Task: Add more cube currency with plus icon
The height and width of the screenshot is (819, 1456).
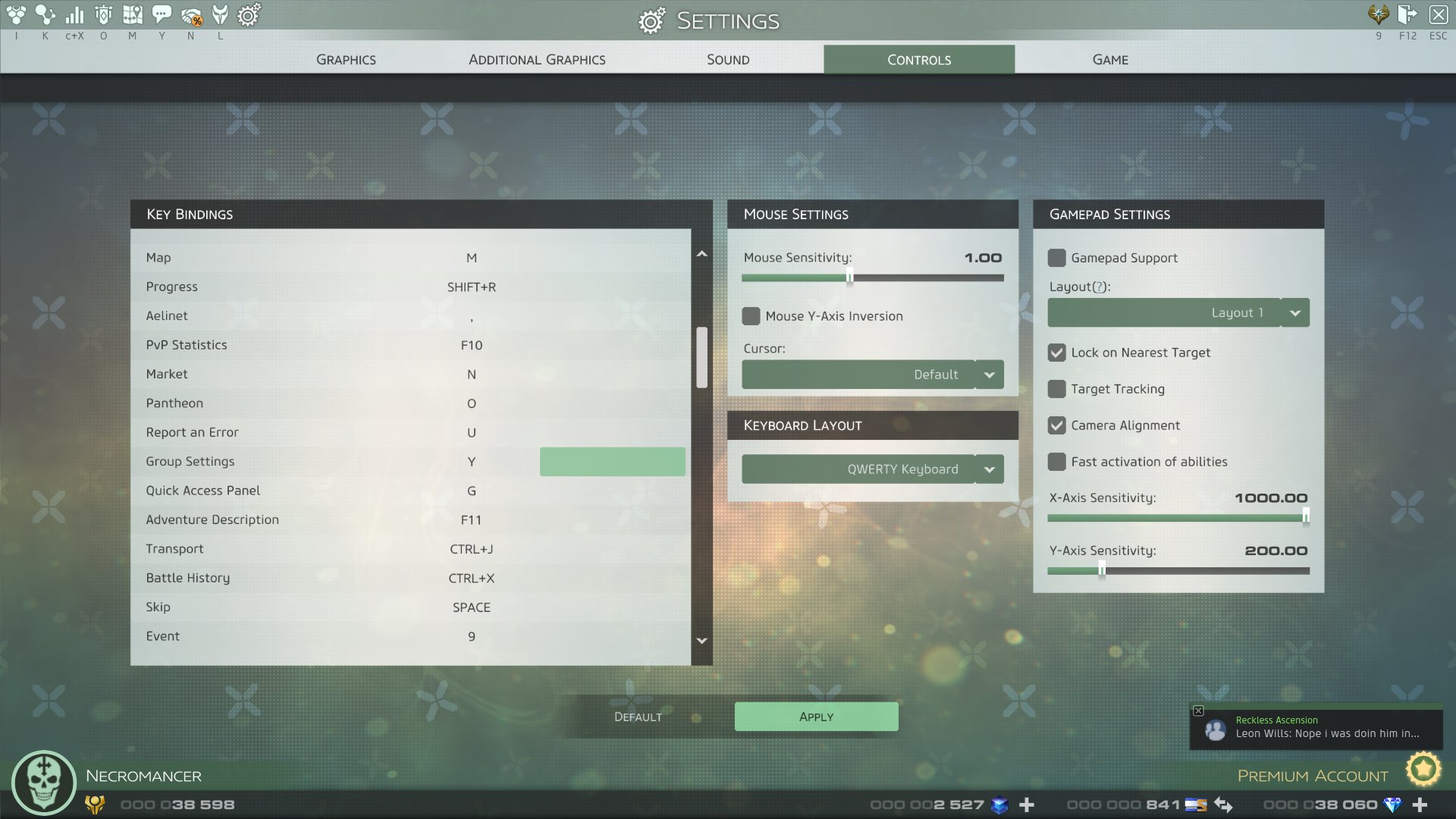Action: coord(1027,805)
